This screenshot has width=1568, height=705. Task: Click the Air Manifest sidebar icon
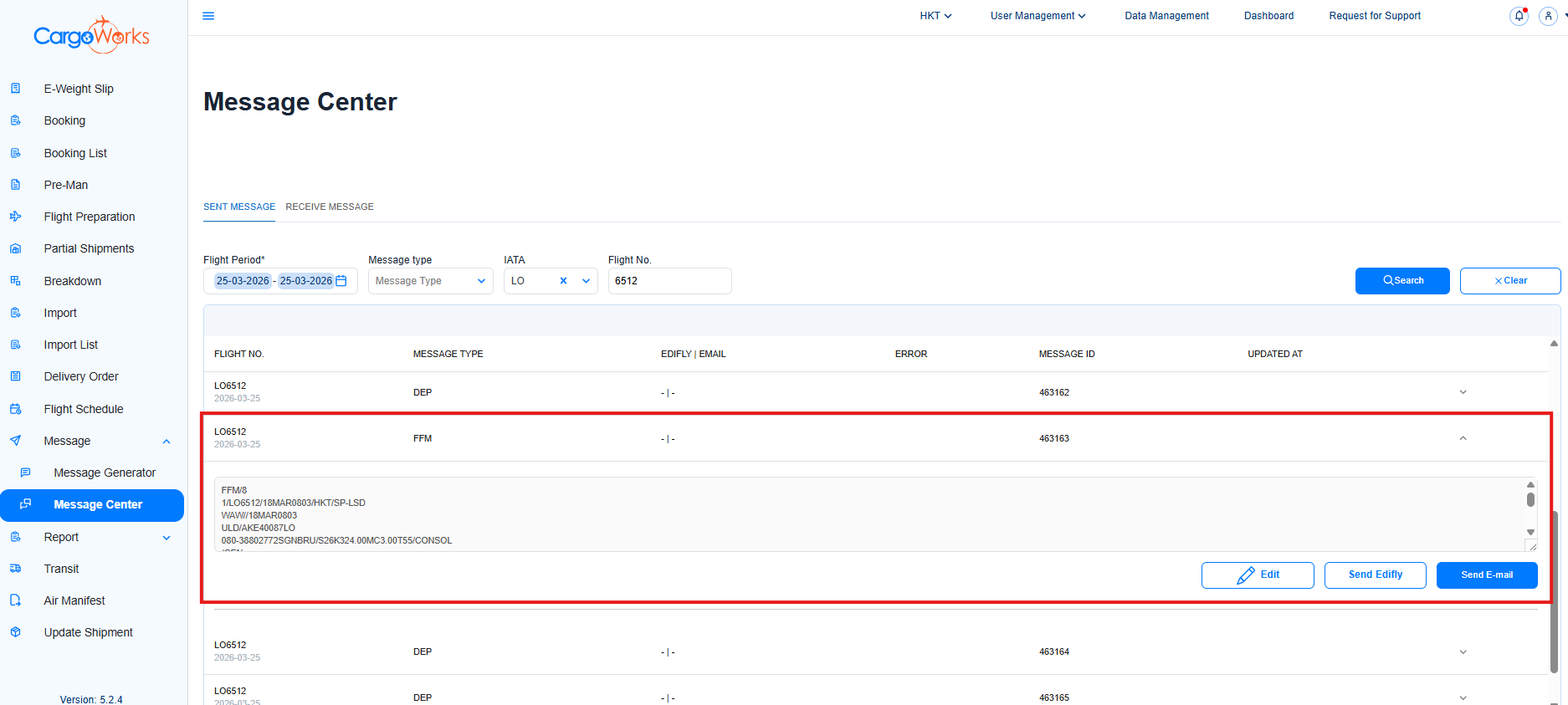15,600
